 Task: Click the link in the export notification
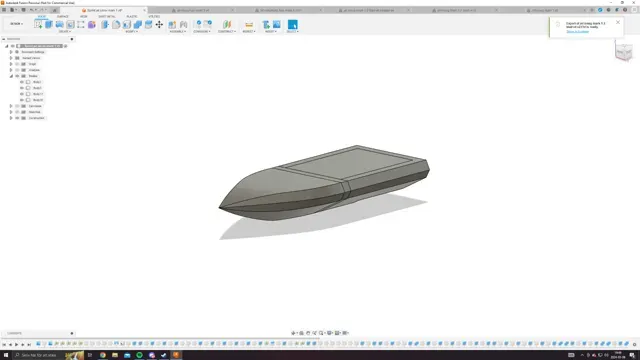577,31
